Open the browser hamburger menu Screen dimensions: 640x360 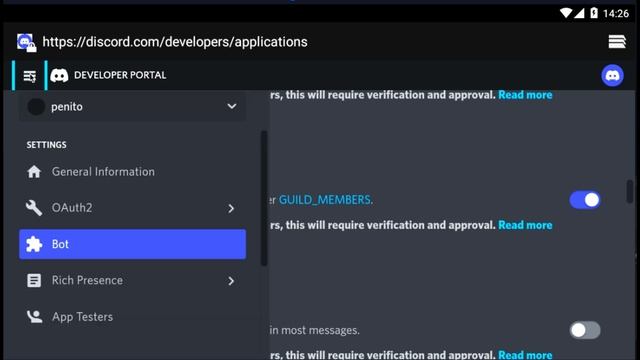[x=617, y=42]
